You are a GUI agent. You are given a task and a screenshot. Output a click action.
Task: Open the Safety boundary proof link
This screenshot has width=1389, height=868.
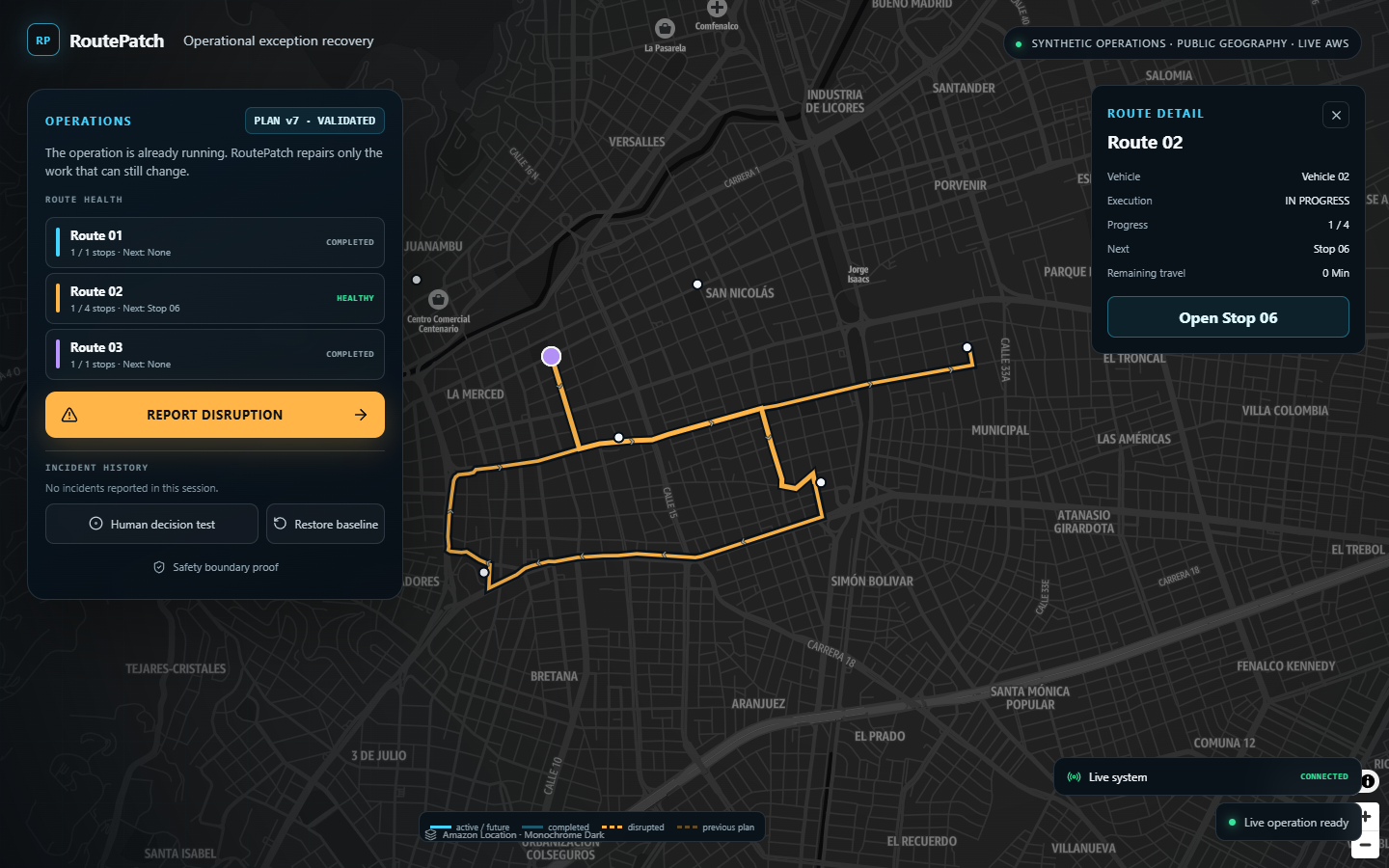[x=216, y=567]
